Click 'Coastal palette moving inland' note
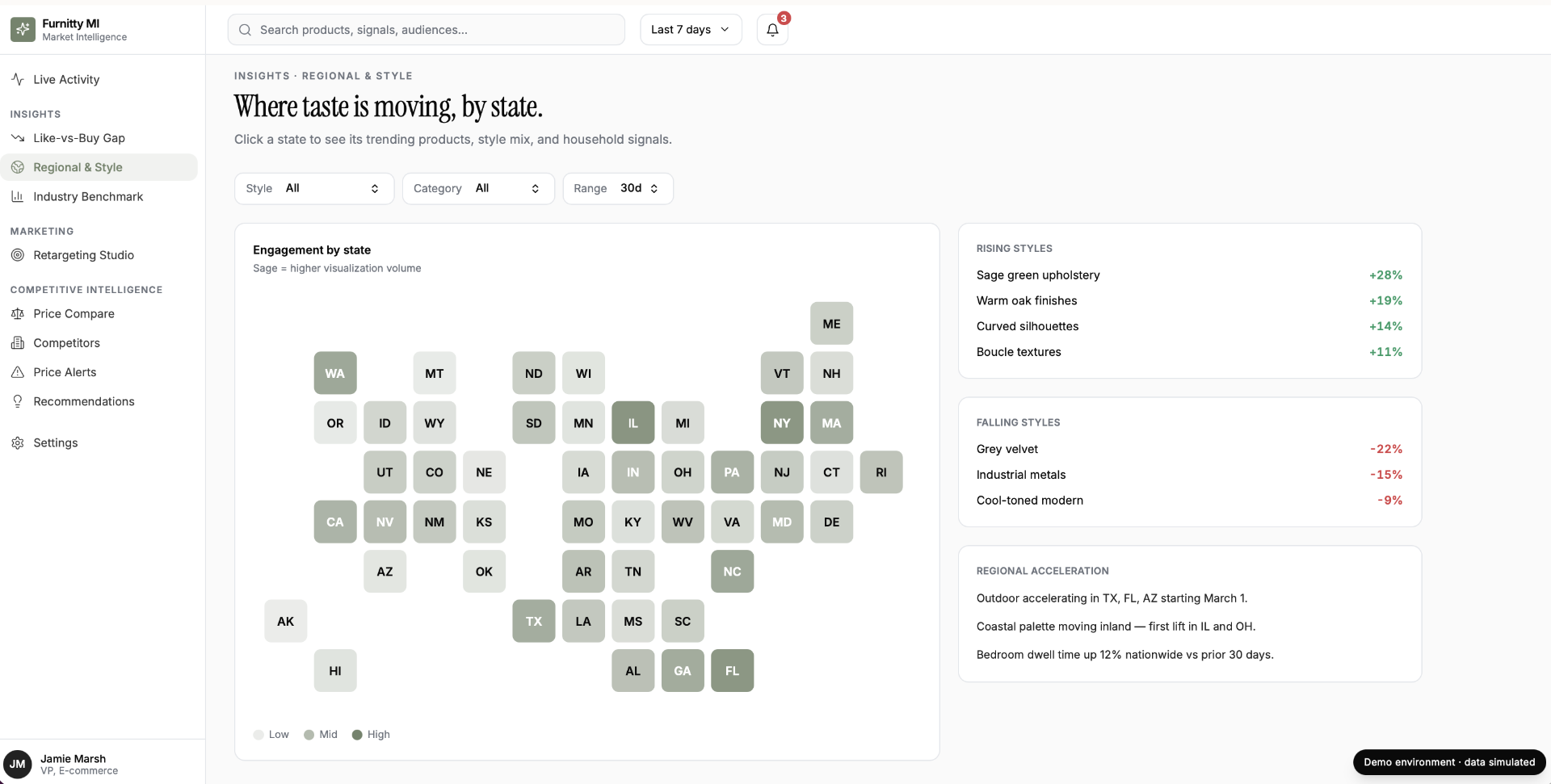The height and width of the screenshot is (784, 1551). 1116,627
